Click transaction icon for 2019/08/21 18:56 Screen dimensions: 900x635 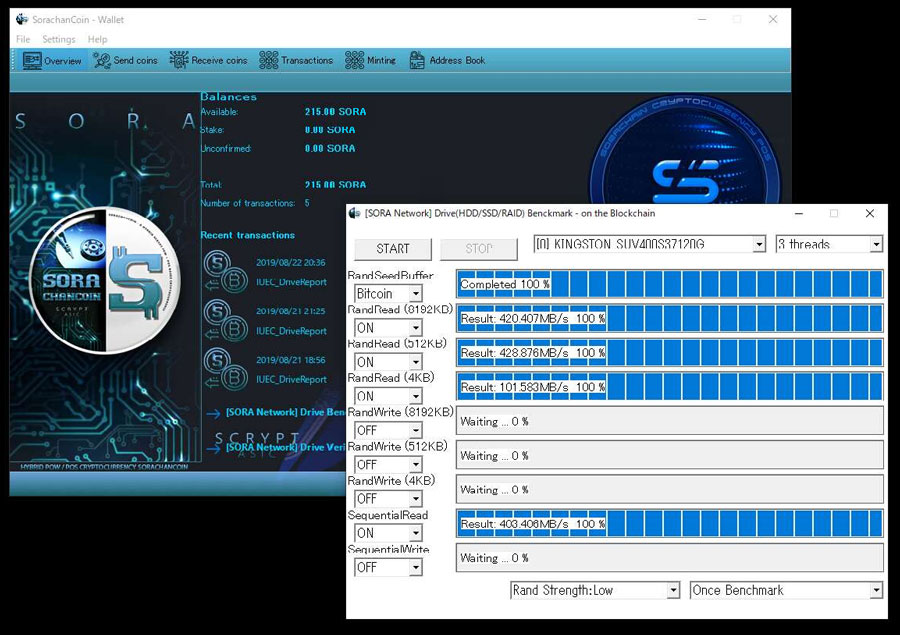point(226,370)
